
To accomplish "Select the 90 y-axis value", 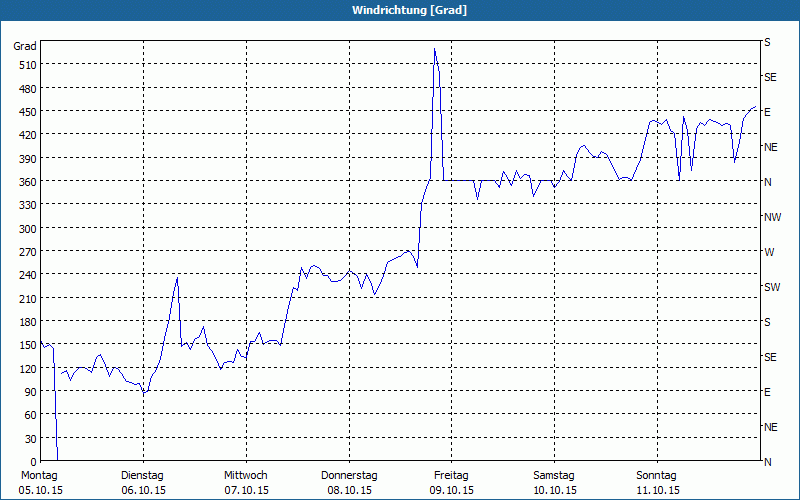I will pyautogui.click(x=31, y=392).
